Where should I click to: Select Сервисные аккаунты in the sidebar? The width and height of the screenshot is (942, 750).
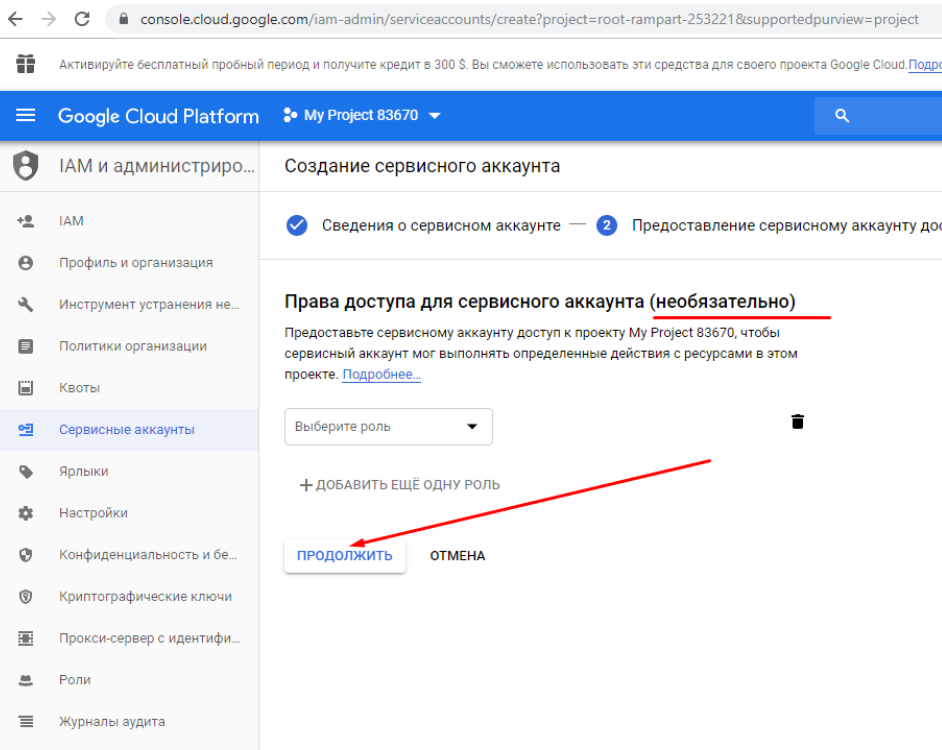[x=129, y=430]
